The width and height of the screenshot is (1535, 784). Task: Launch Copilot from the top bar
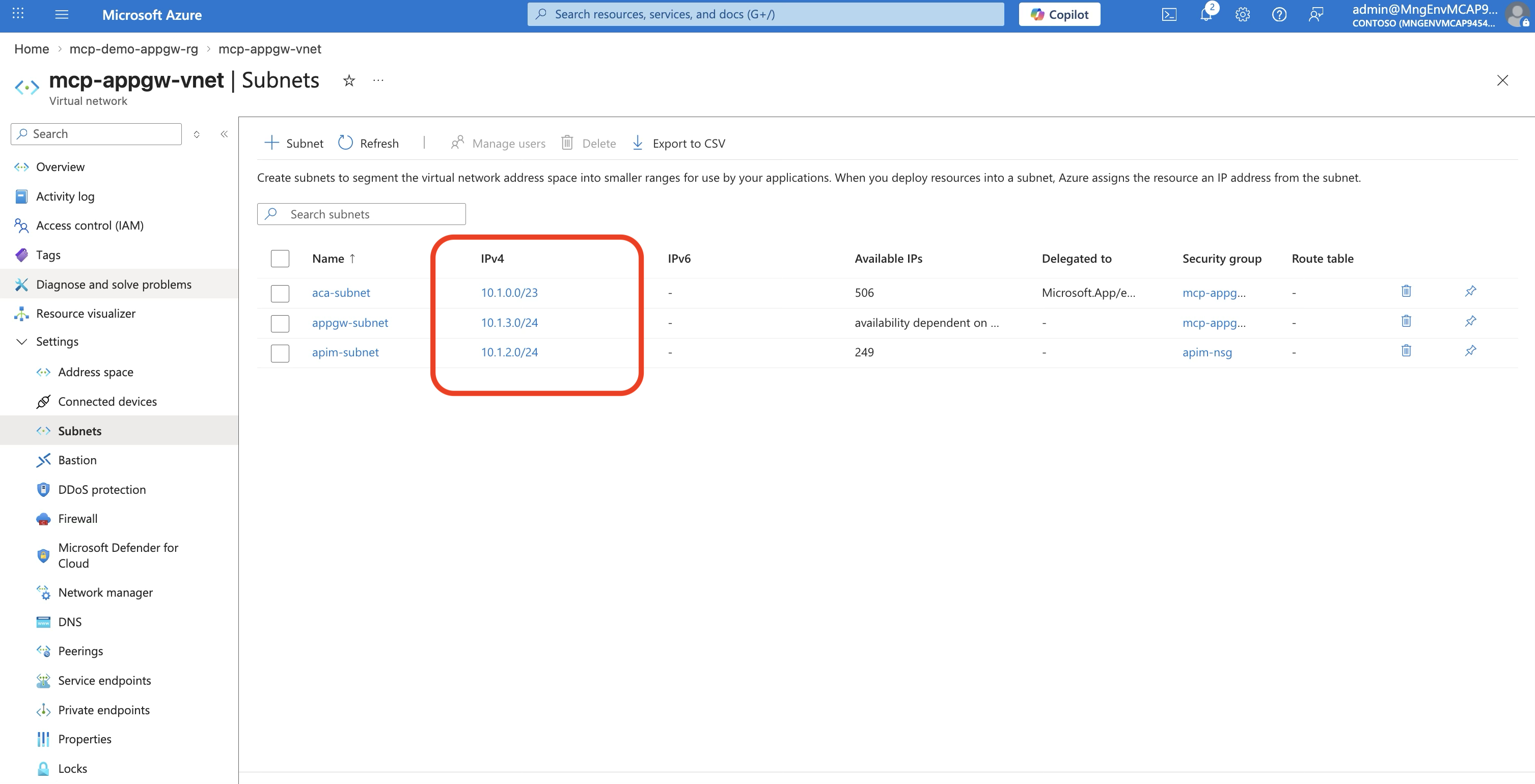(1059, 14)
